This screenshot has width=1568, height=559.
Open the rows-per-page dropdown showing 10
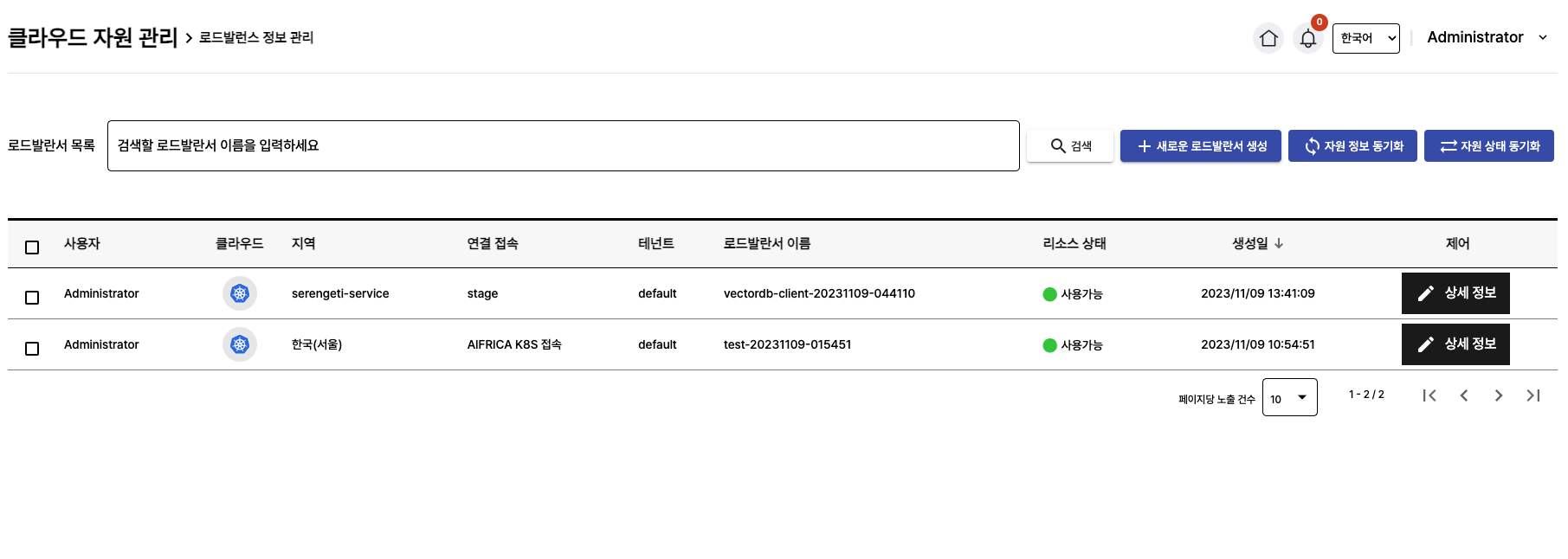pyautogui.click(x=1289, y=397)
